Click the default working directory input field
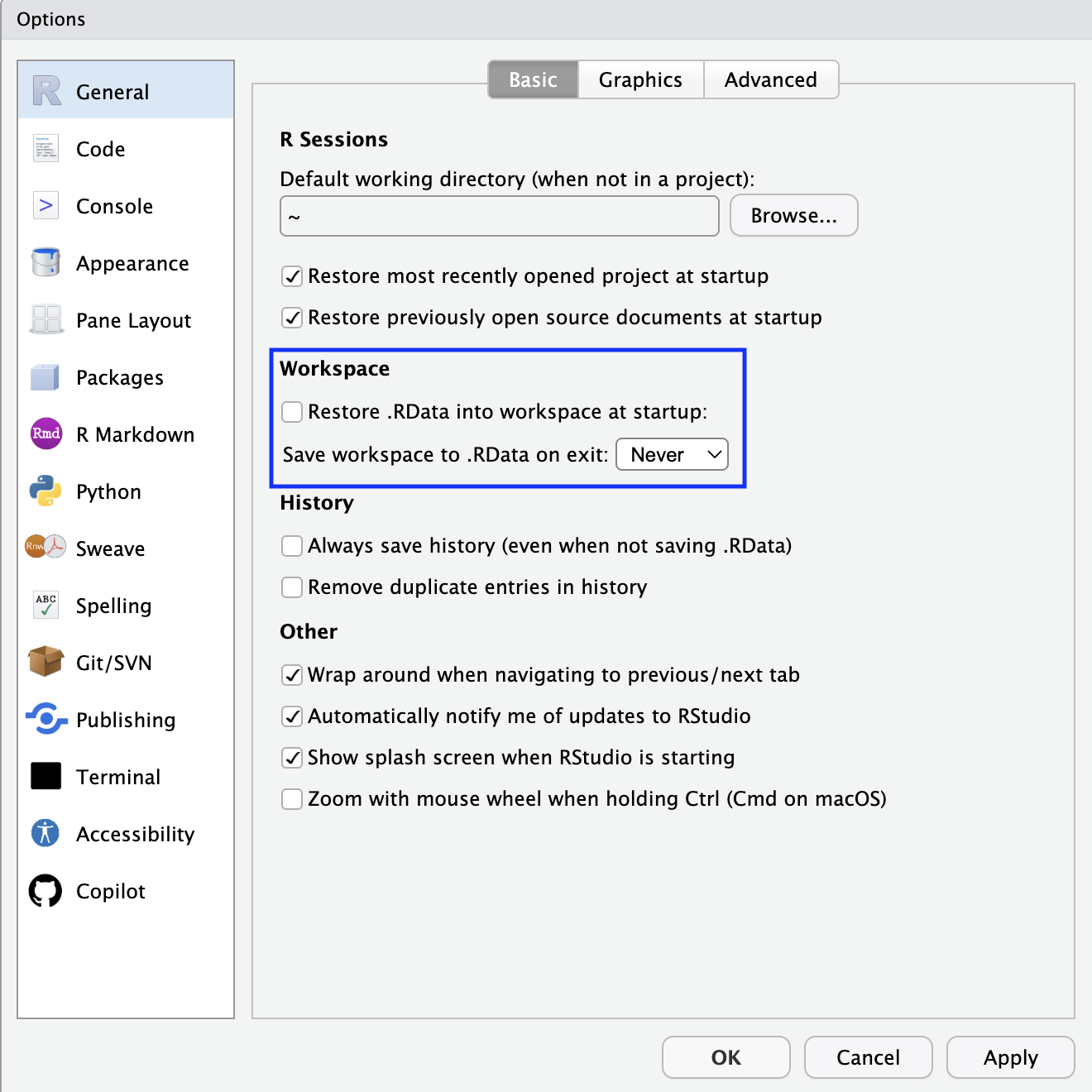The width and height of the screenshot is (1092, 1092). click(x=499, y=216)
